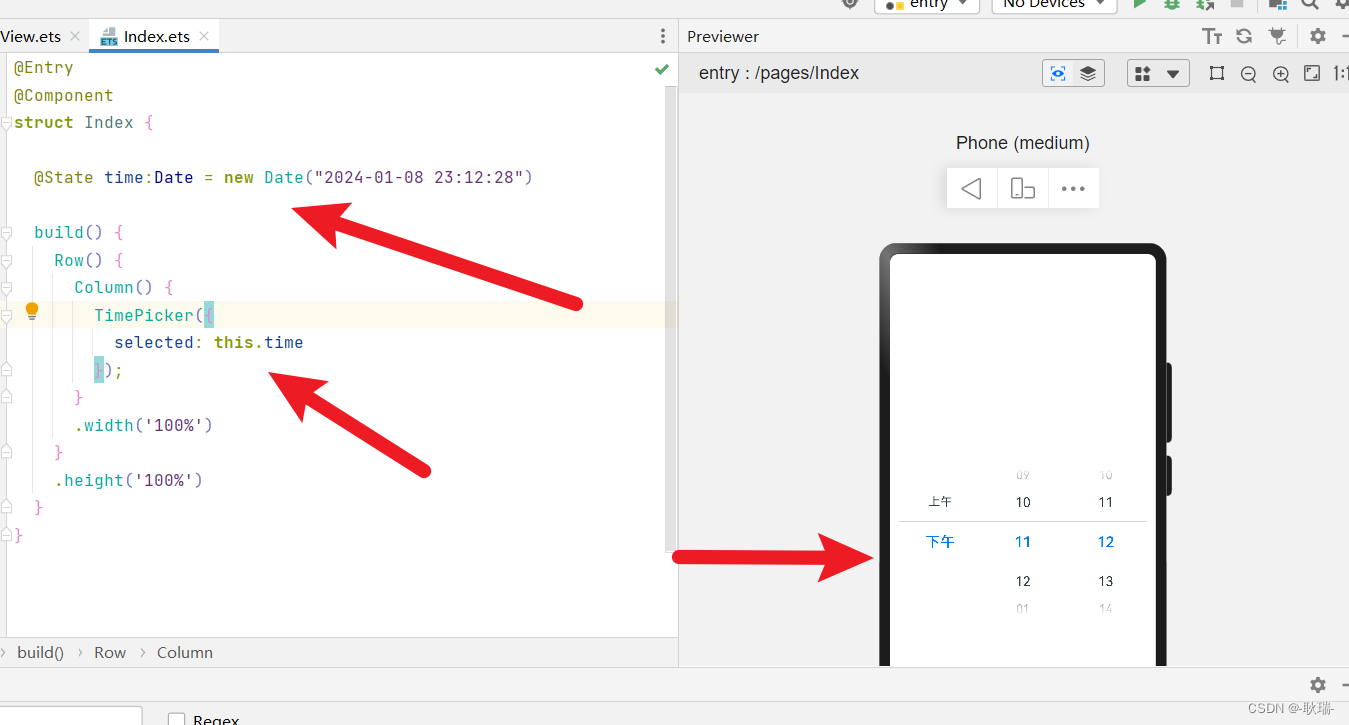Screen dimensions: 1349x725
Task: Click the green inspection checkmark
Action: [661, 69]
